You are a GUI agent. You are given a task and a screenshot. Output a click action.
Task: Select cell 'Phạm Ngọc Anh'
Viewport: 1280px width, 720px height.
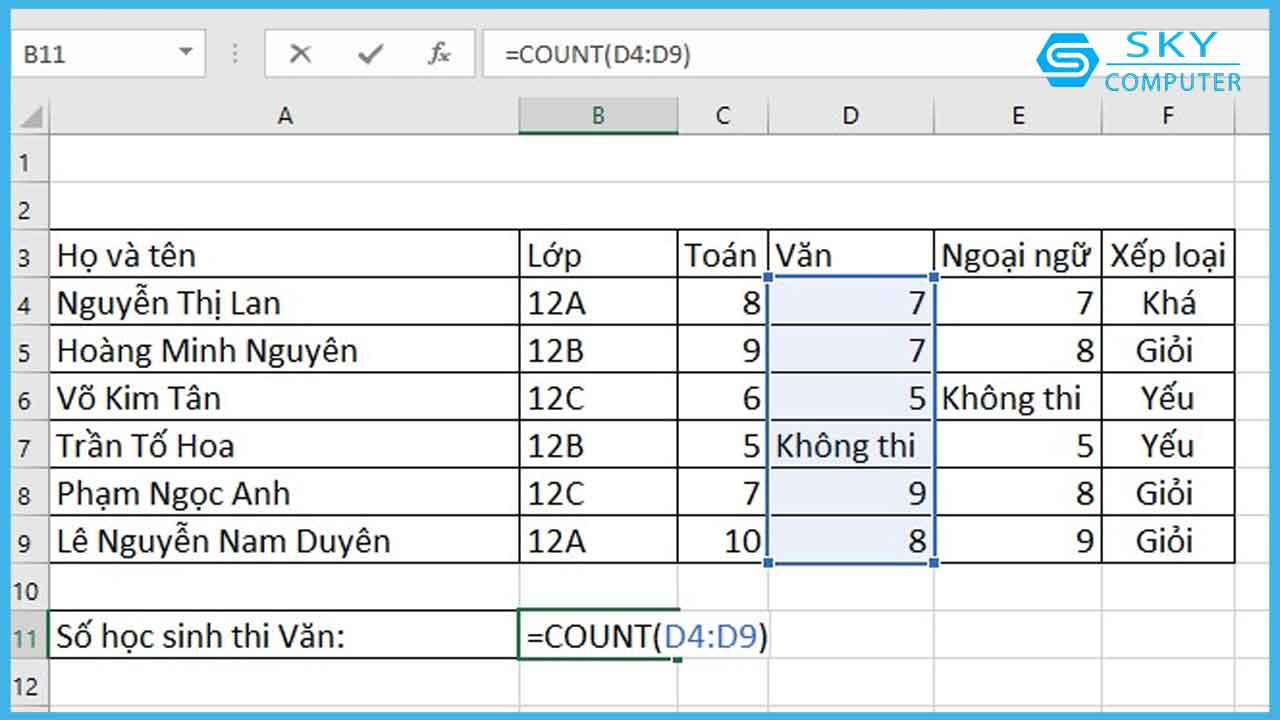tap(285, 494)
